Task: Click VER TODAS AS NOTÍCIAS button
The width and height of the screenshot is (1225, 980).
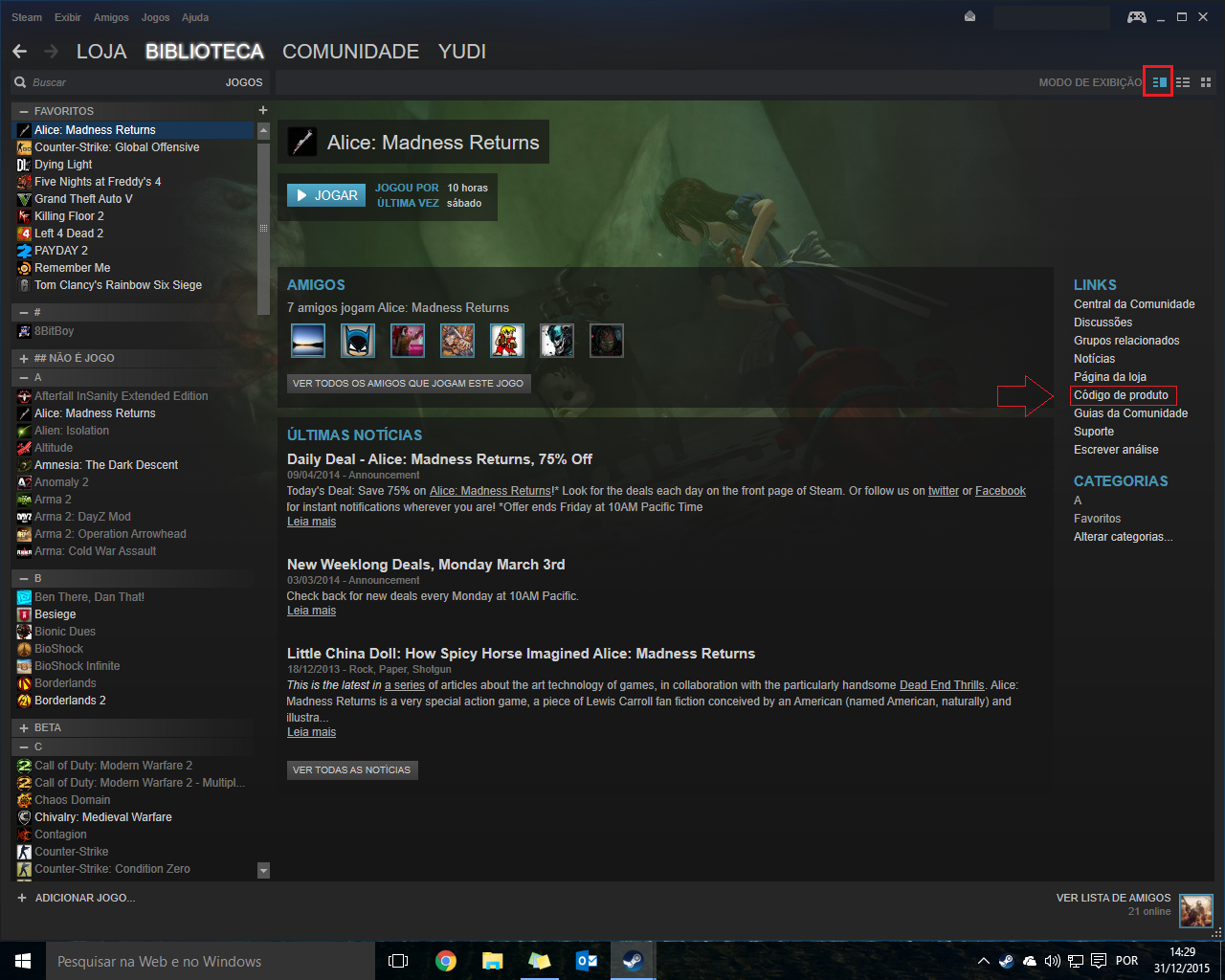Action: coord(352,769)
